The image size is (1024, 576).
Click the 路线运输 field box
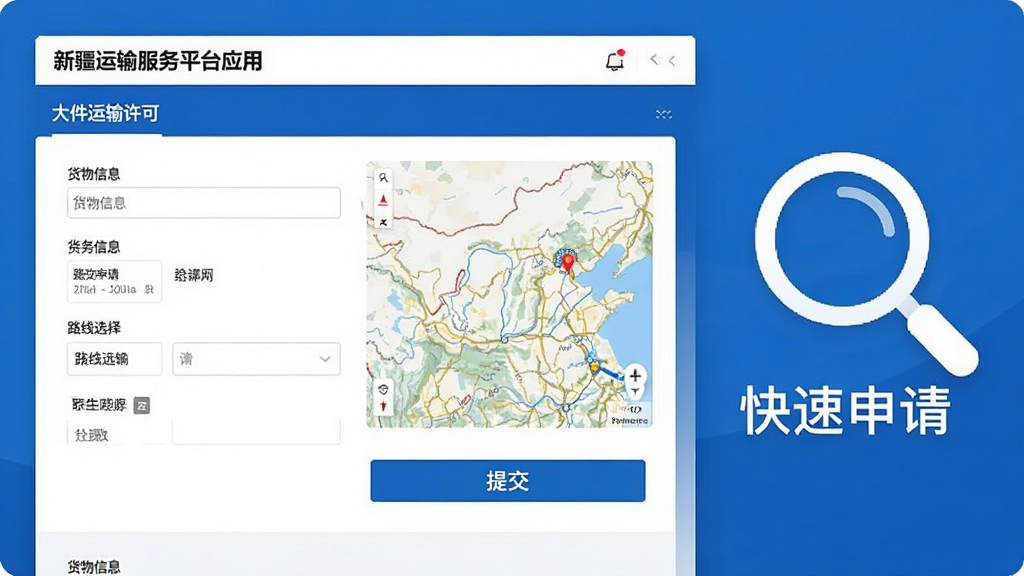(x=114, y=359)
